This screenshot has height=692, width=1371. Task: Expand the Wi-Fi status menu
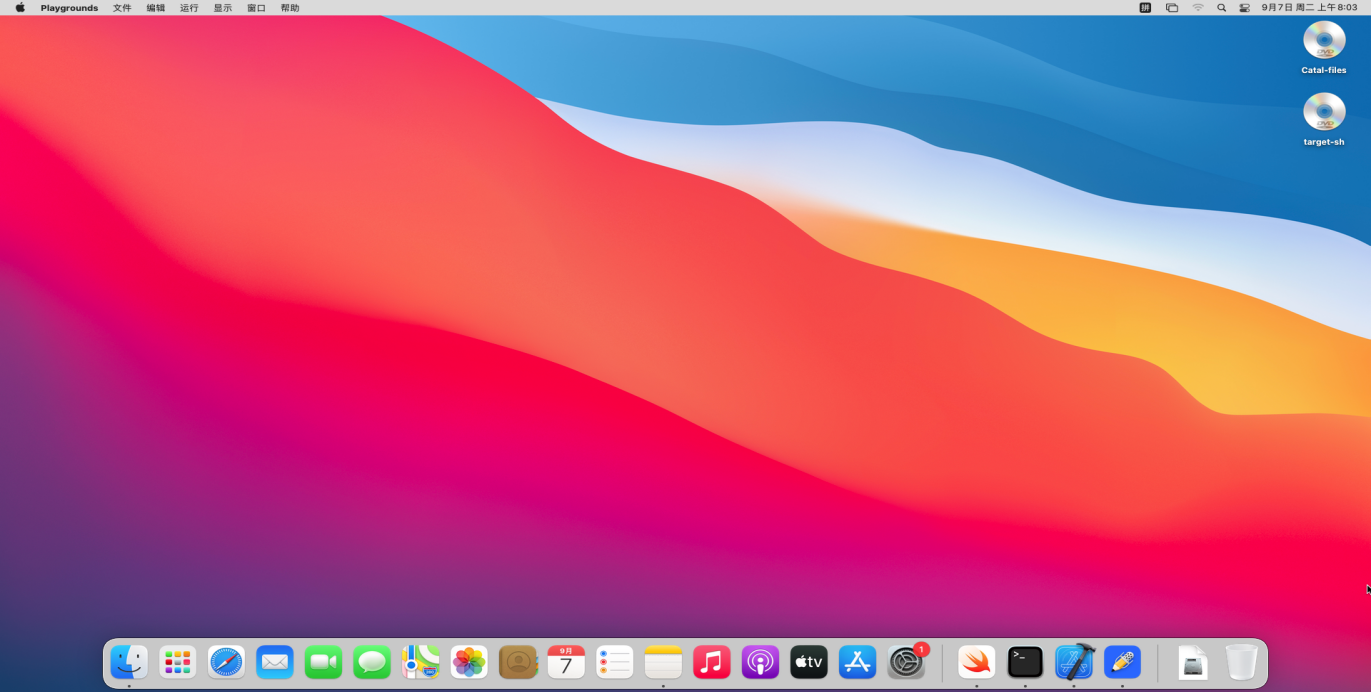coord(1198,8)
